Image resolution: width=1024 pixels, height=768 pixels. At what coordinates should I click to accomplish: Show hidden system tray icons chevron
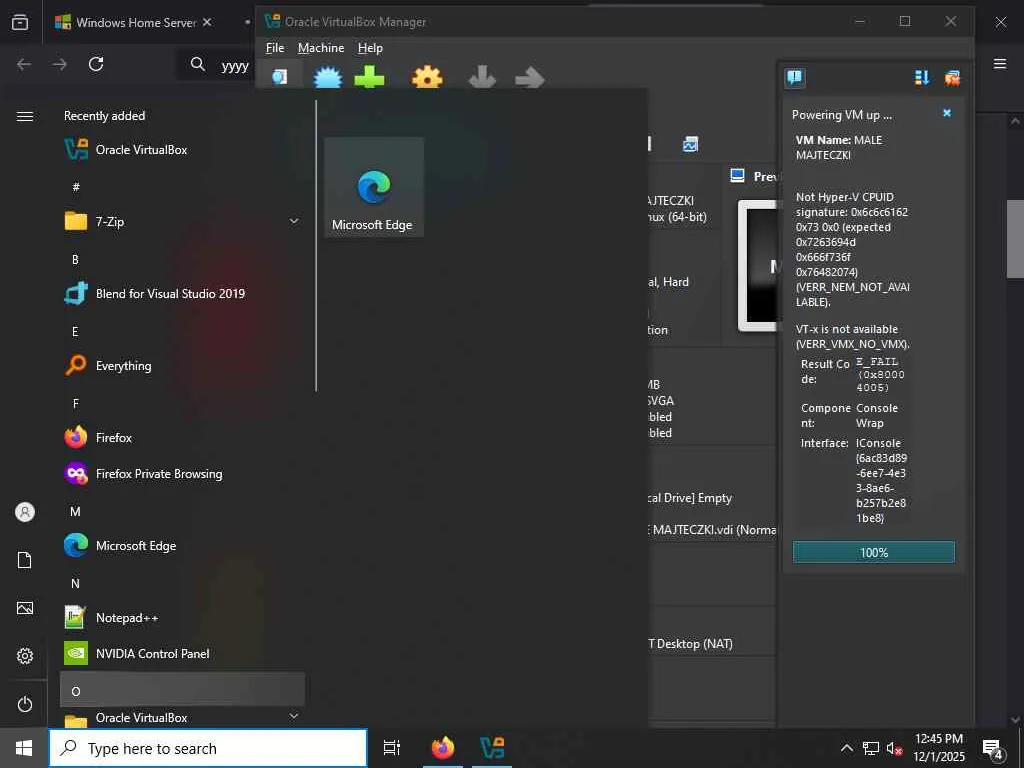click(846, 748)
